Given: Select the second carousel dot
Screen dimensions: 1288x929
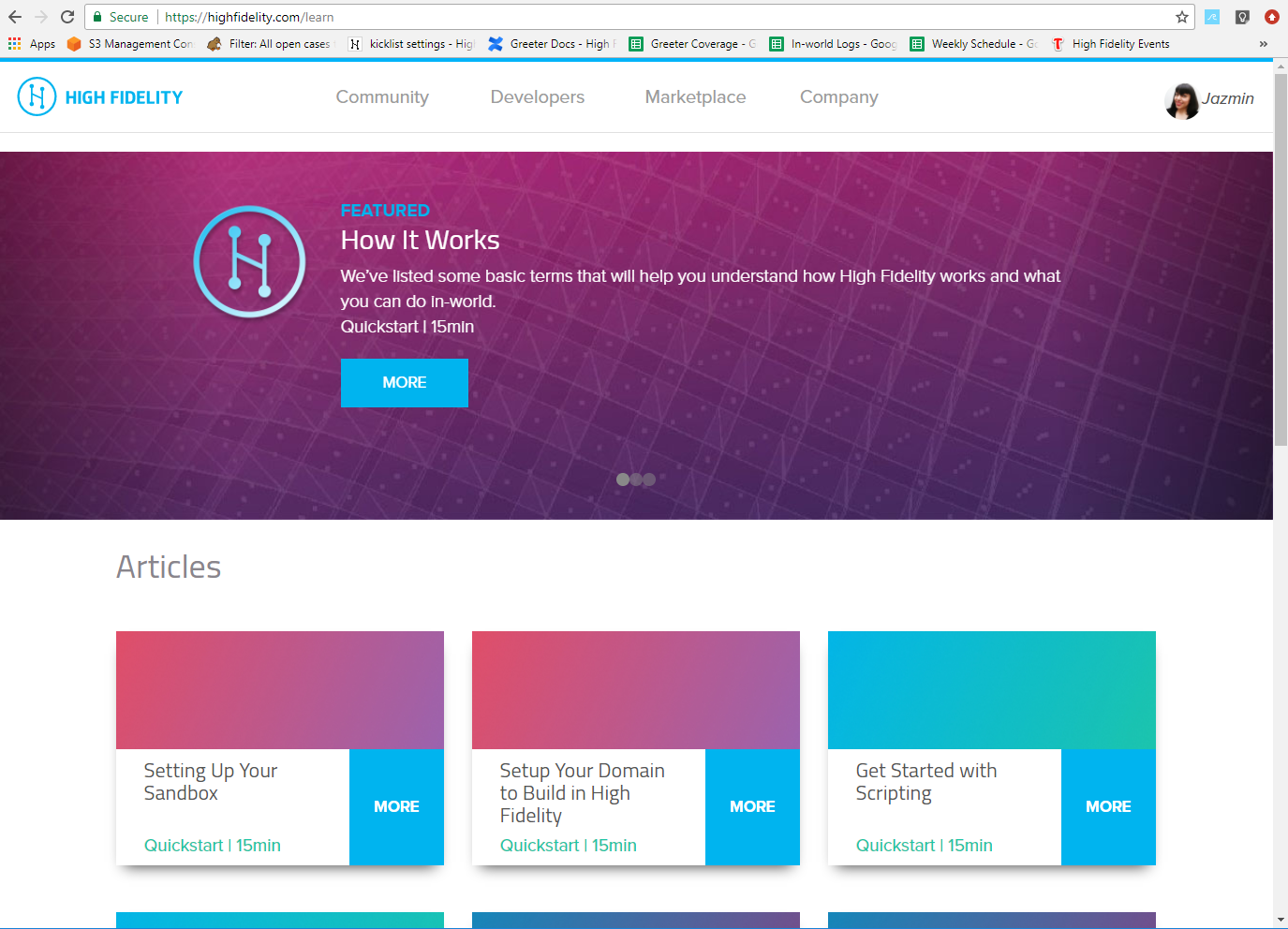Looking at the screenshot, I should coord(636,479).
